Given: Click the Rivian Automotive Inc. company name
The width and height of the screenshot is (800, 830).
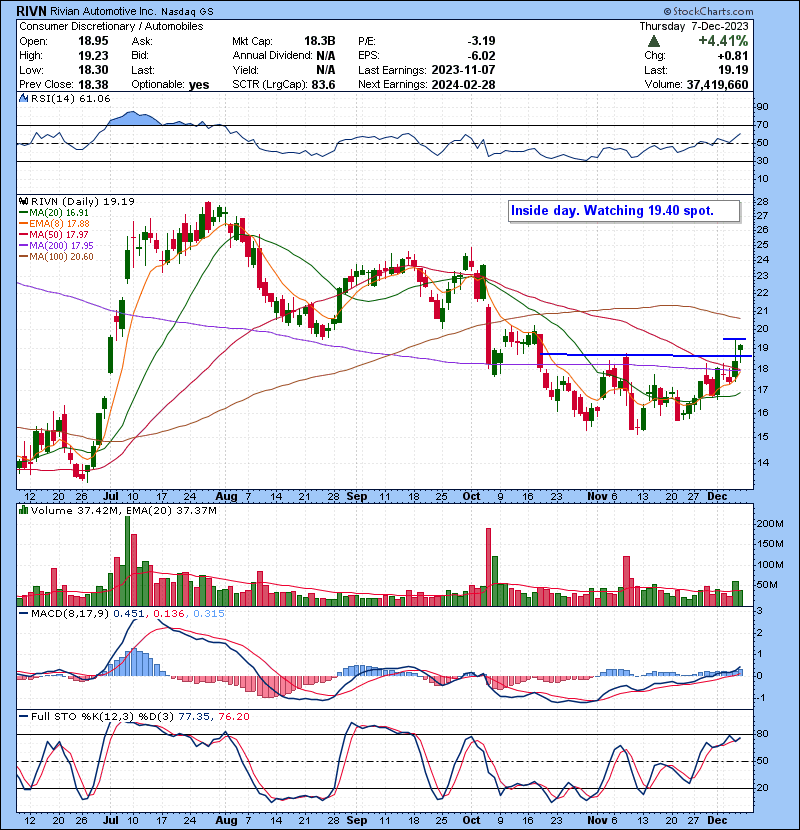Looking at the screenshot, I should click(103, 11).
